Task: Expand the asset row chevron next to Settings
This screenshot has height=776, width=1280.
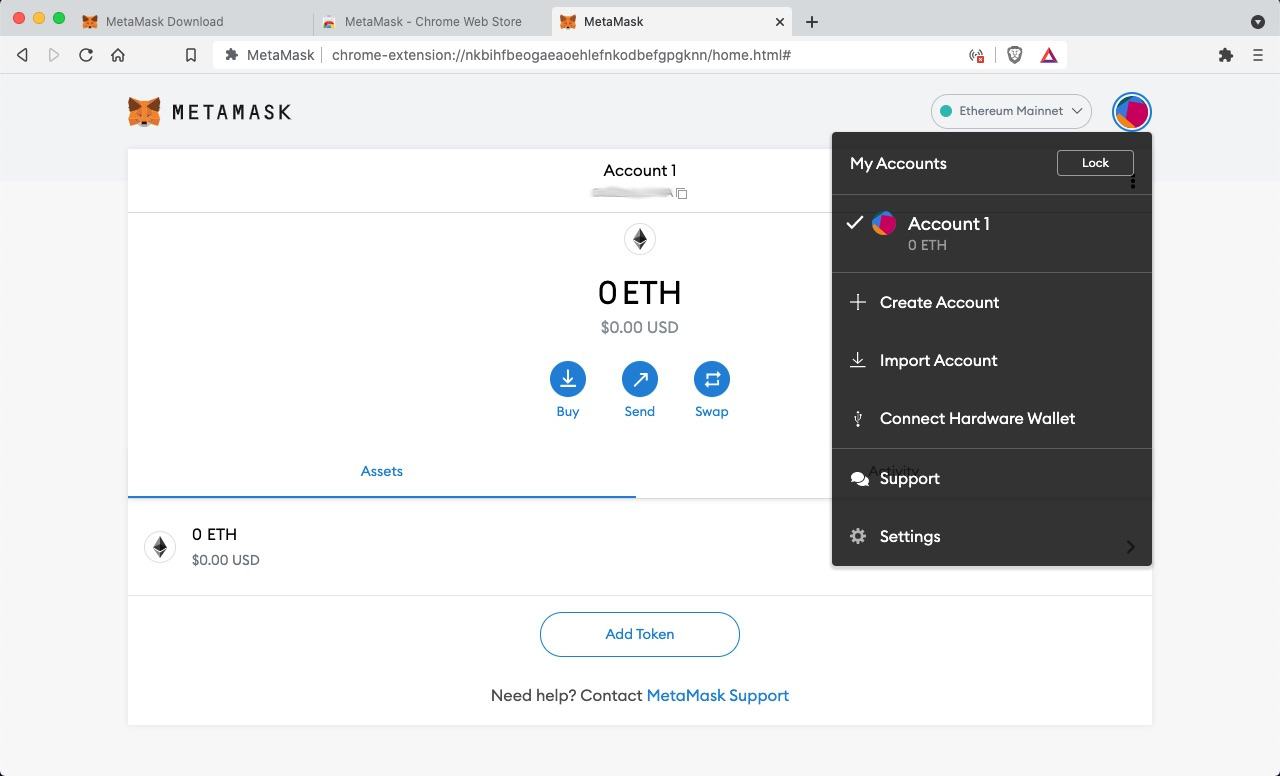Action: pos(1131,546)
